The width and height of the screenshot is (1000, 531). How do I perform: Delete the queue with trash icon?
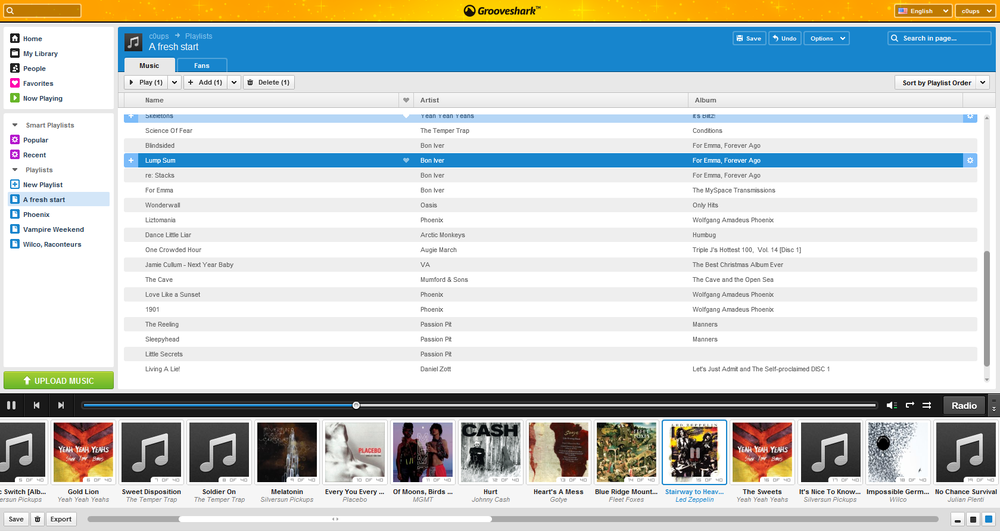(38, 519)
